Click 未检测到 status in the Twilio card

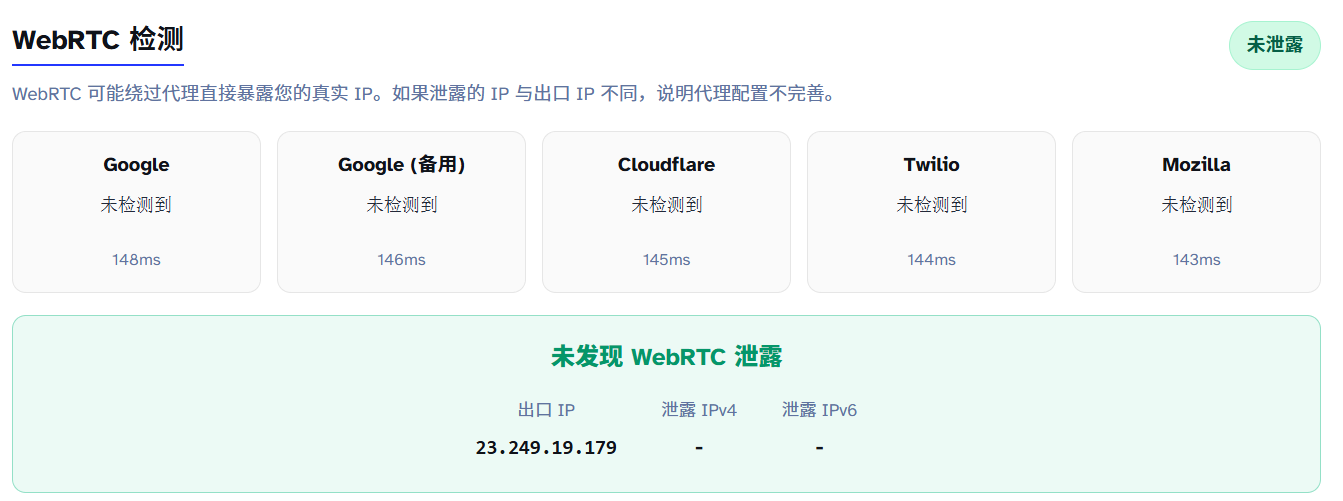(931, 205)
